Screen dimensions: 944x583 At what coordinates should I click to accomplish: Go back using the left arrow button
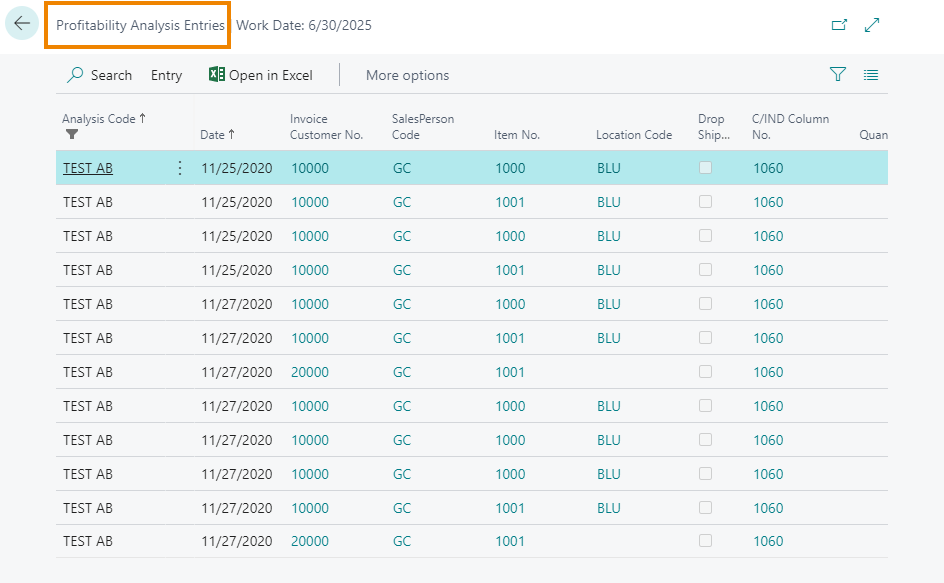(22, 23)
